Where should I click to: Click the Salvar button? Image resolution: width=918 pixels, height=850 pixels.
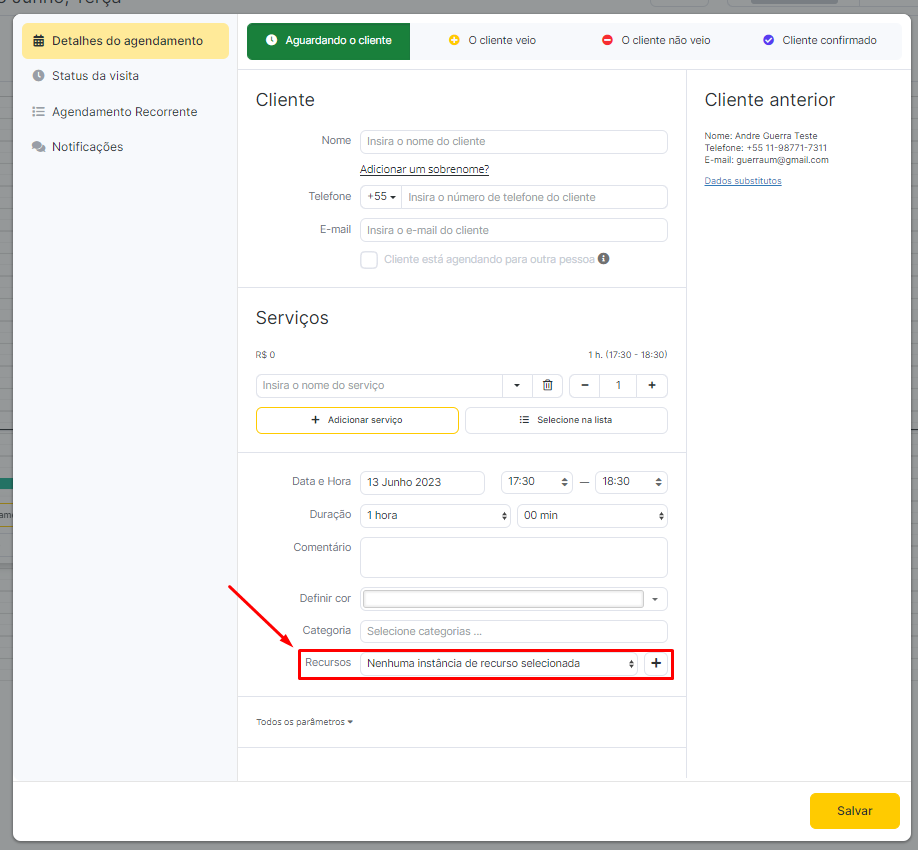point(854,811)
